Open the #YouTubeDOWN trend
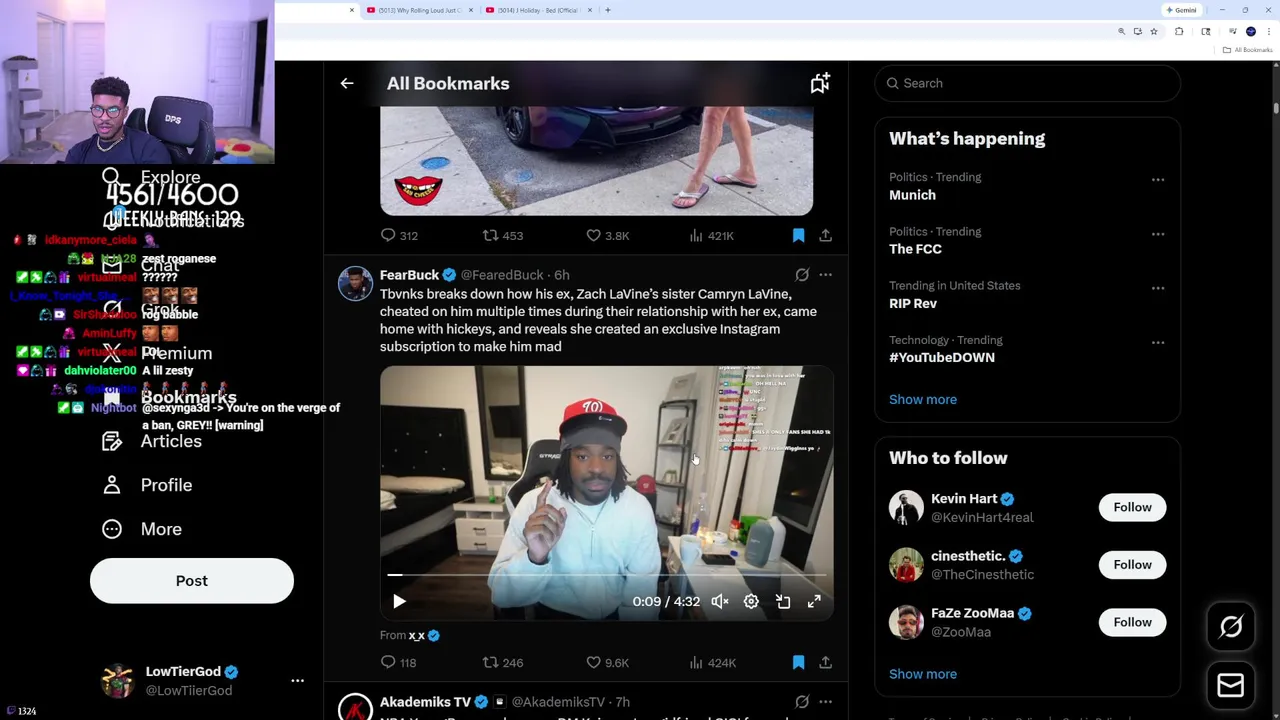This screenshot has height=720, width=1280. 942,357
